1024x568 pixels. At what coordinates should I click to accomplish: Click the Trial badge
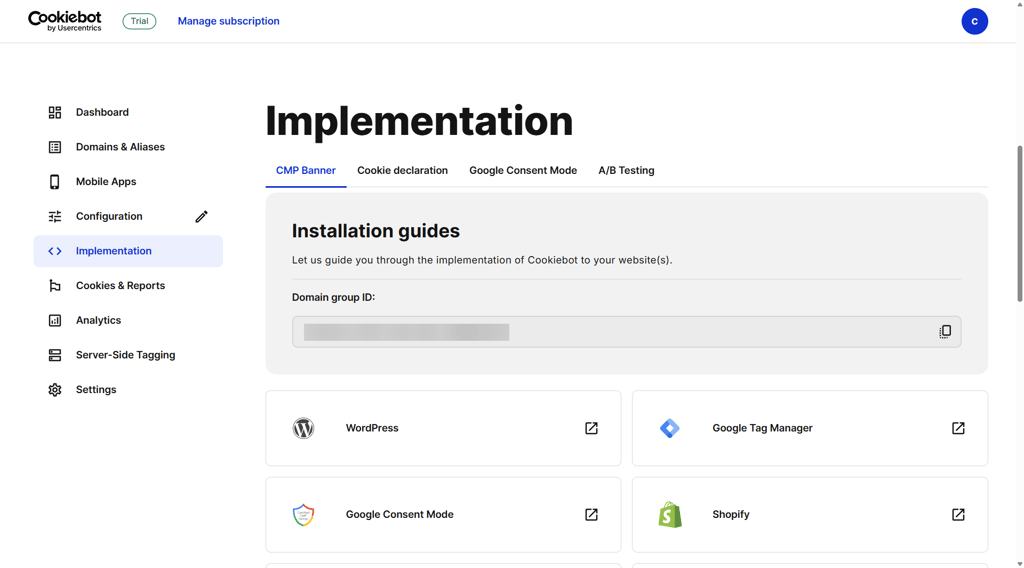pyautogui.click(x=139, y=21)
